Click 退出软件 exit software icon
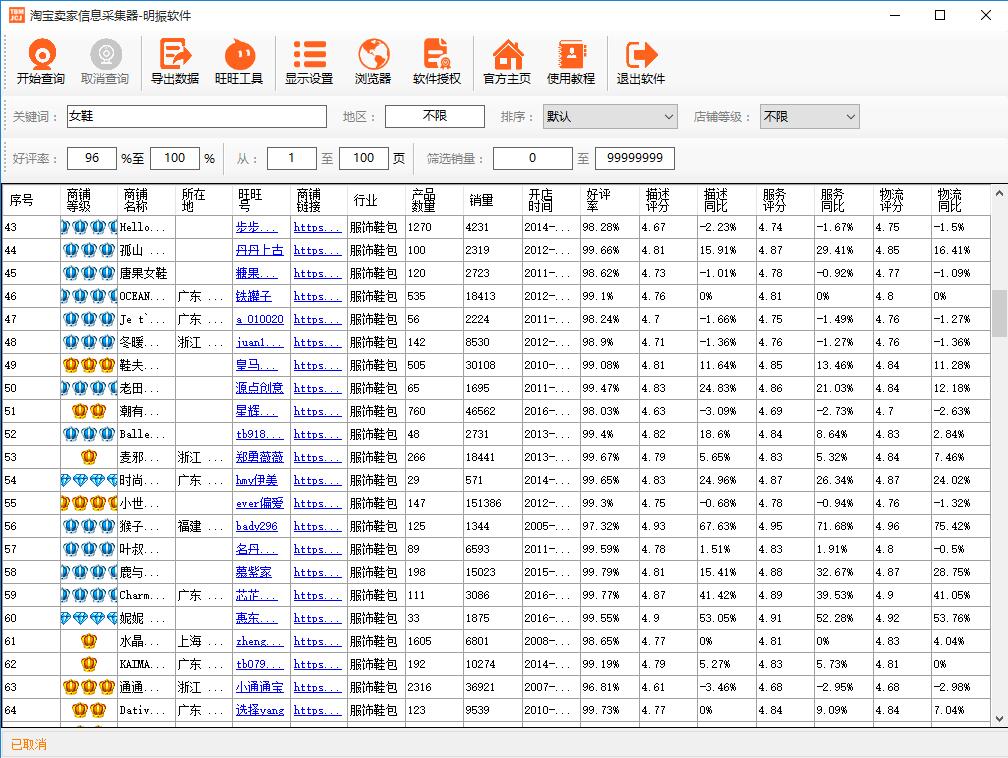1008x758 pixels. [641, 62]
